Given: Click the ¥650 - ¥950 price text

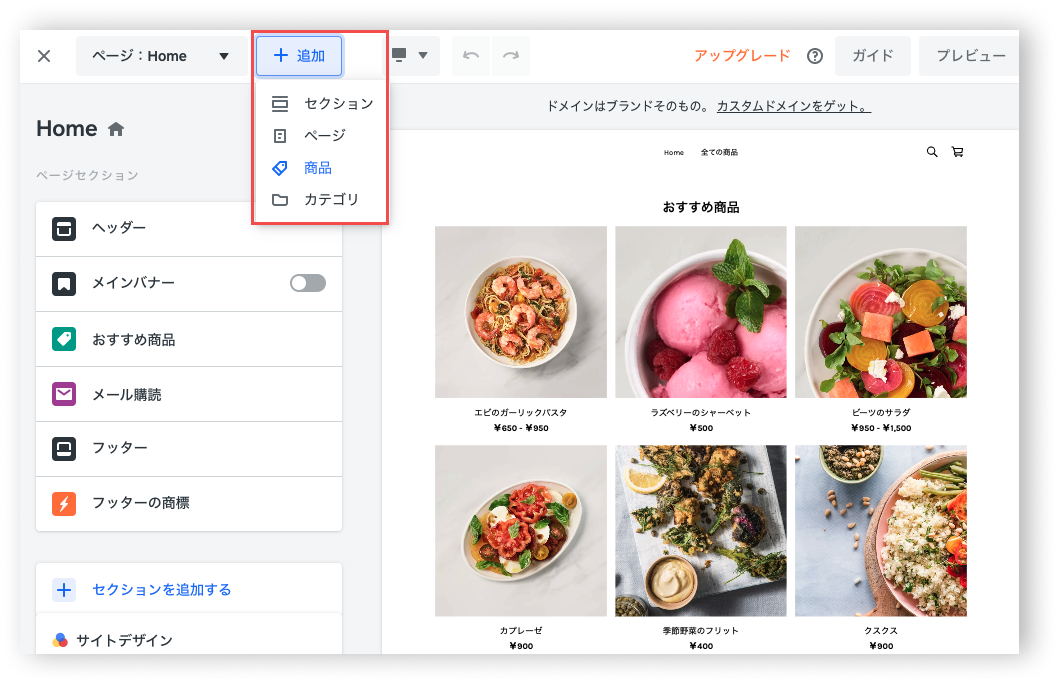Looking at the screenshot, I should [521, 428].
